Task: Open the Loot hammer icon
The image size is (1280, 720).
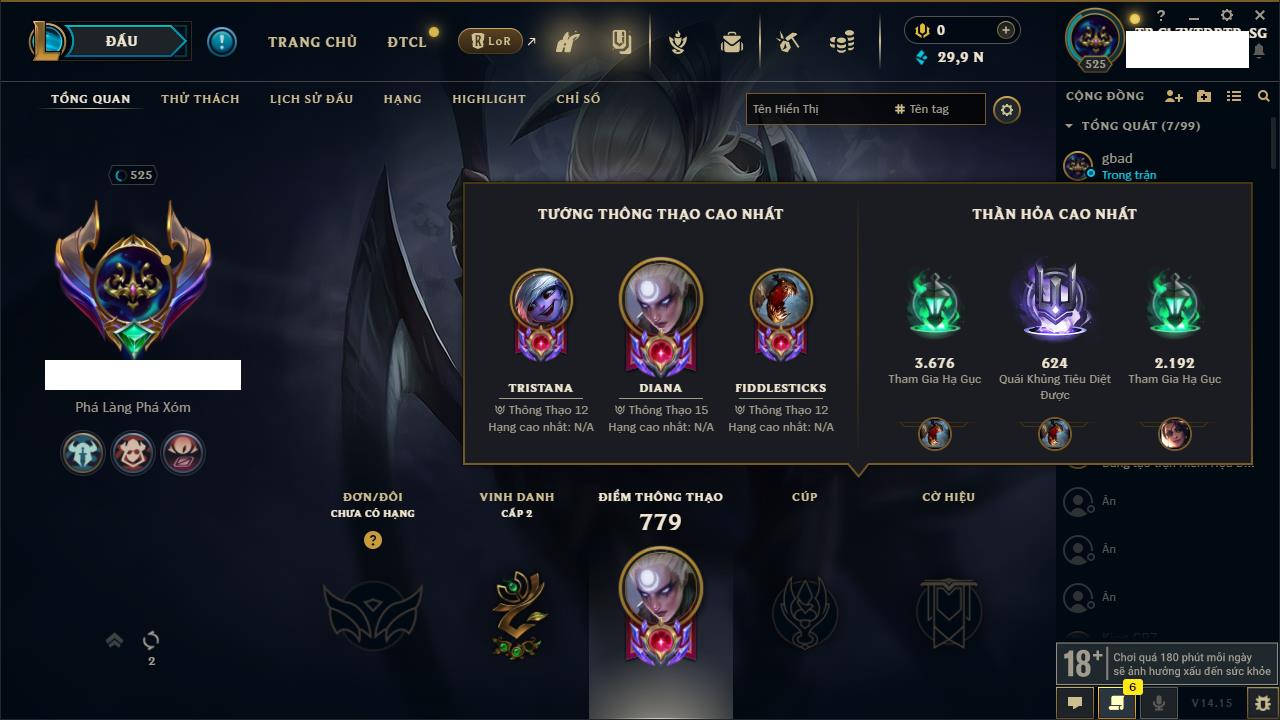Action: (788, 42)
